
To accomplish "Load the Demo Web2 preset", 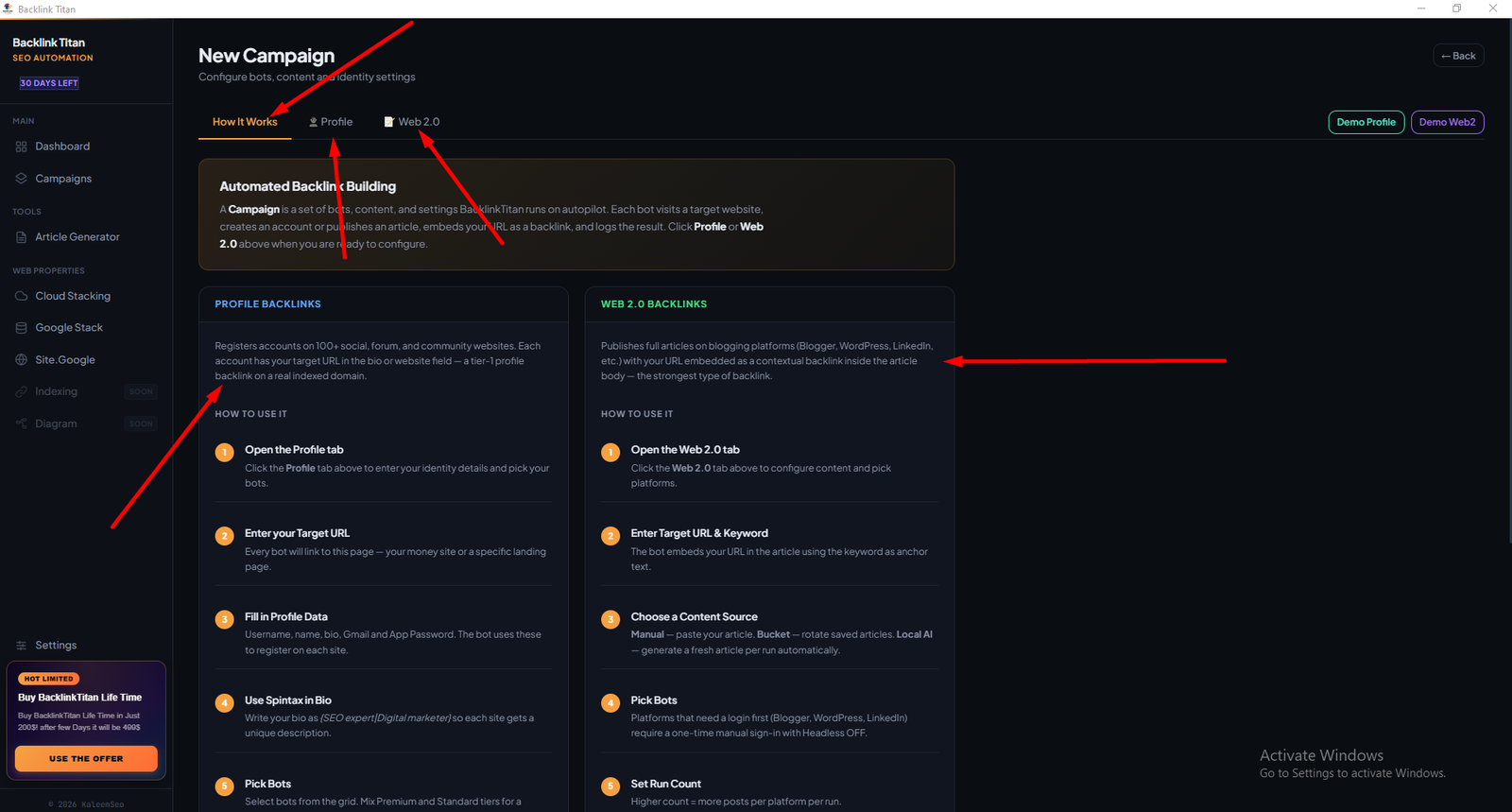I will (1447, 122).
